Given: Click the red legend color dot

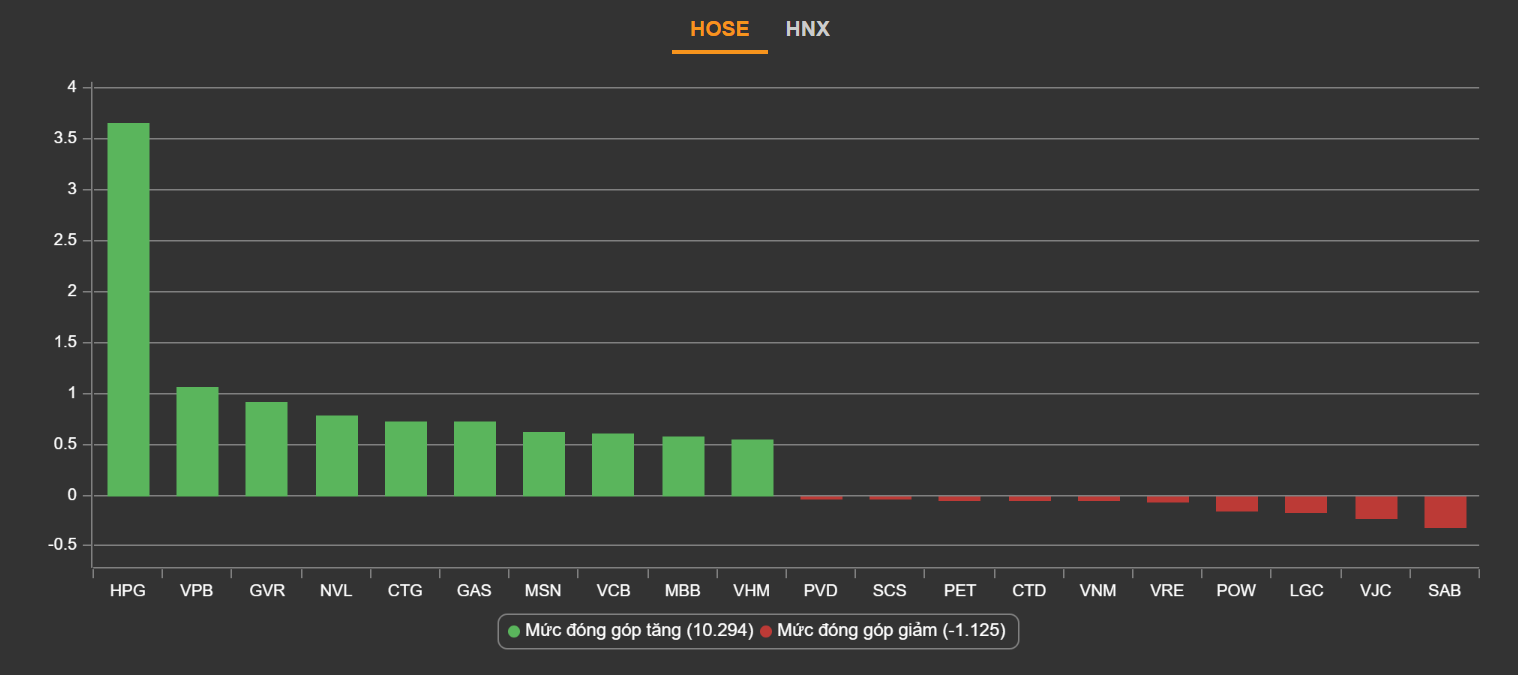Looking at the screenshot, I should pos(766,631).
